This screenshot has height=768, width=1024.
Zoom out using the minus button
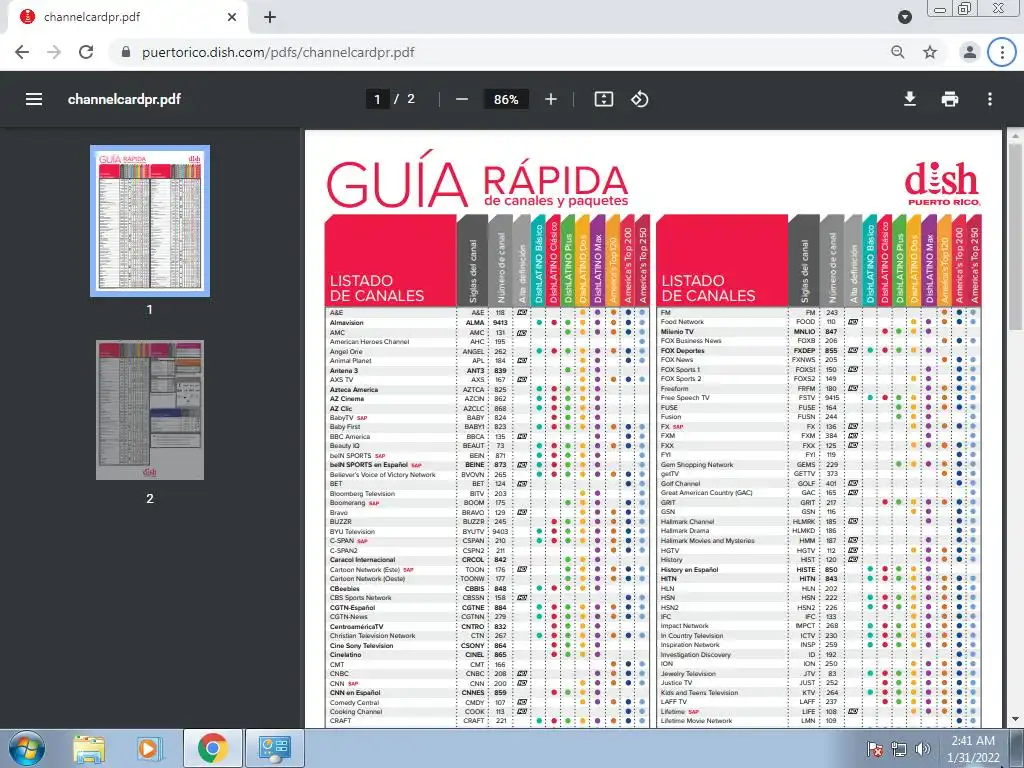(462, 99)
